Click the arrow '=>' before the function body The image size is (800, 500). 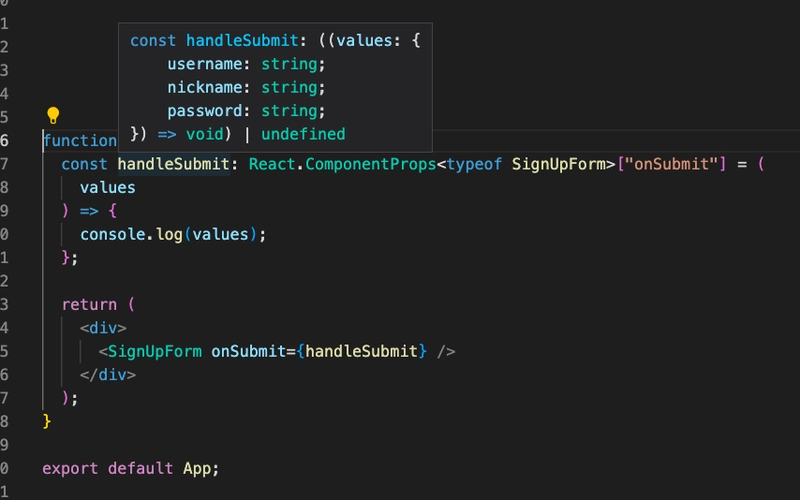point(89,211)
